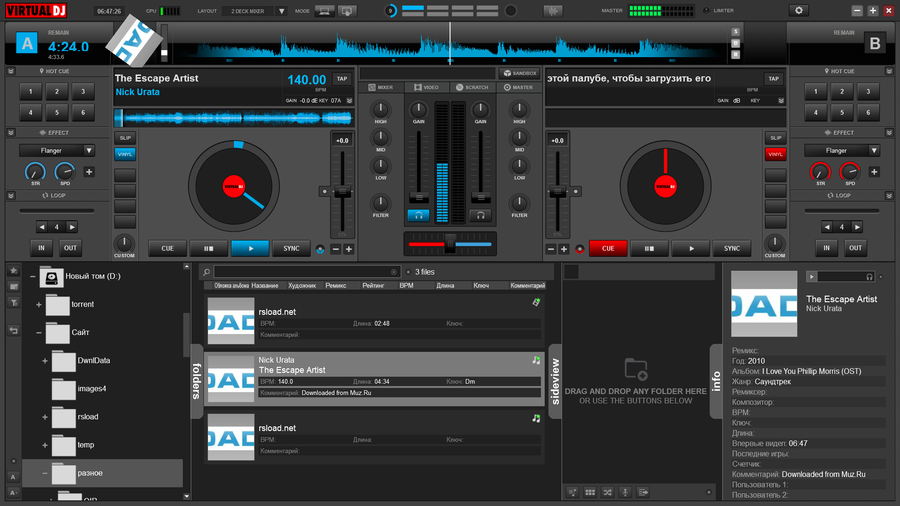
Task: Select the first mode button (laptop icon)
Action: [x=324, y=11]
